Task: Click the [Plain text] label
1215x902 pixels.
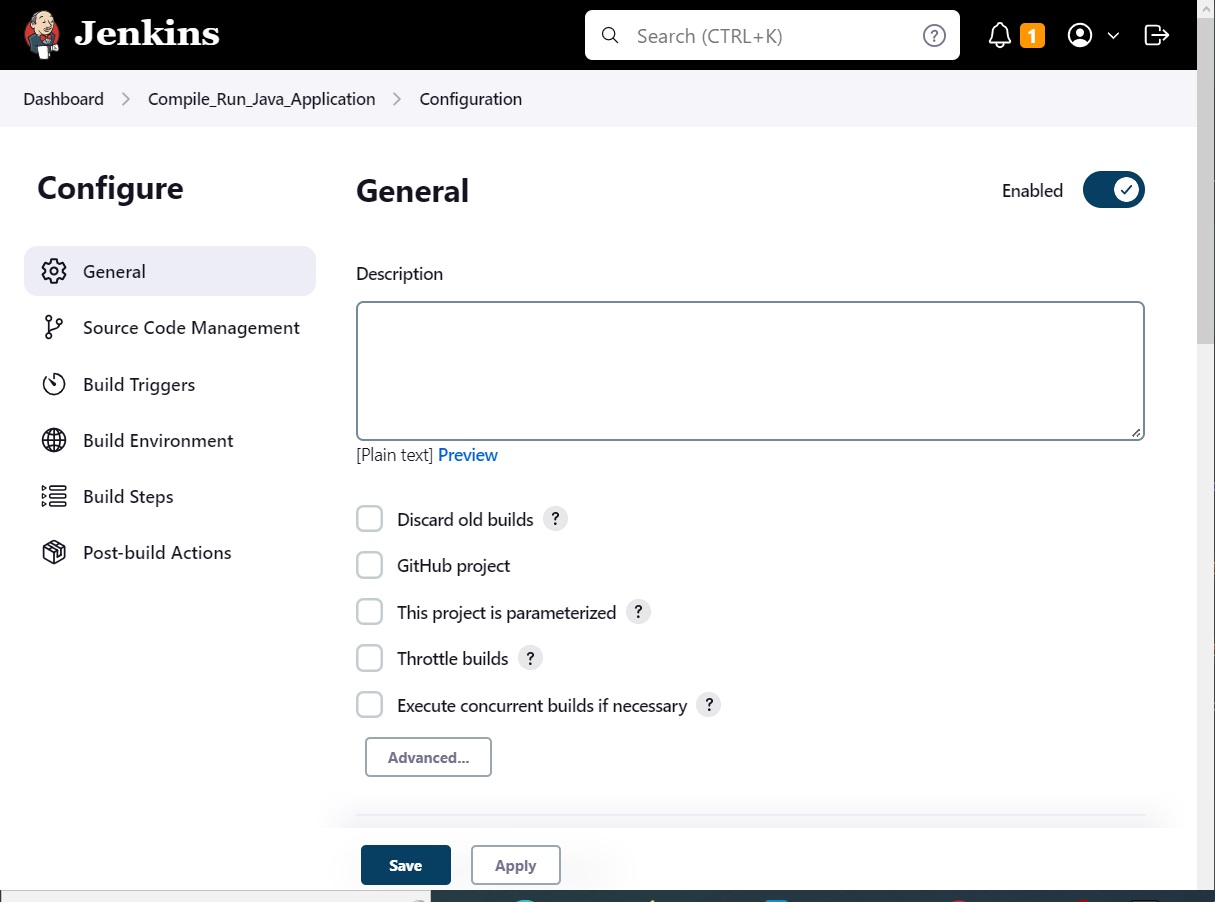Action: pos(395,455)
